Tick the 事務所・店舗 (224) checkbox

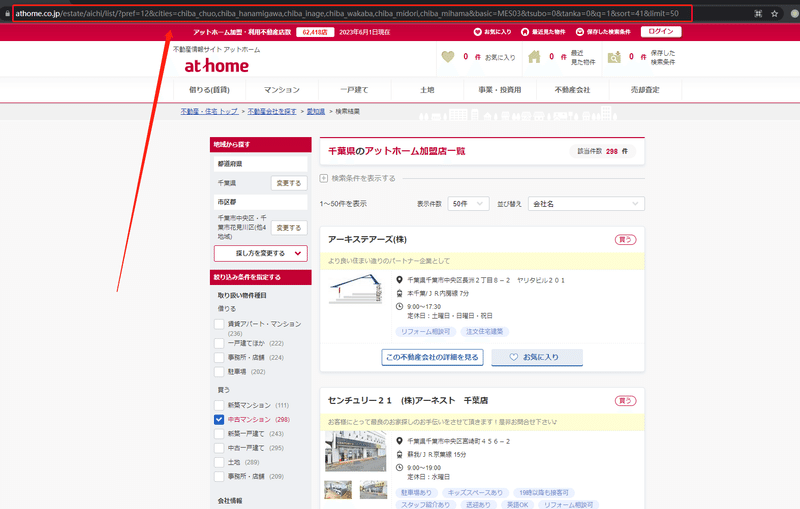point(219,358)
